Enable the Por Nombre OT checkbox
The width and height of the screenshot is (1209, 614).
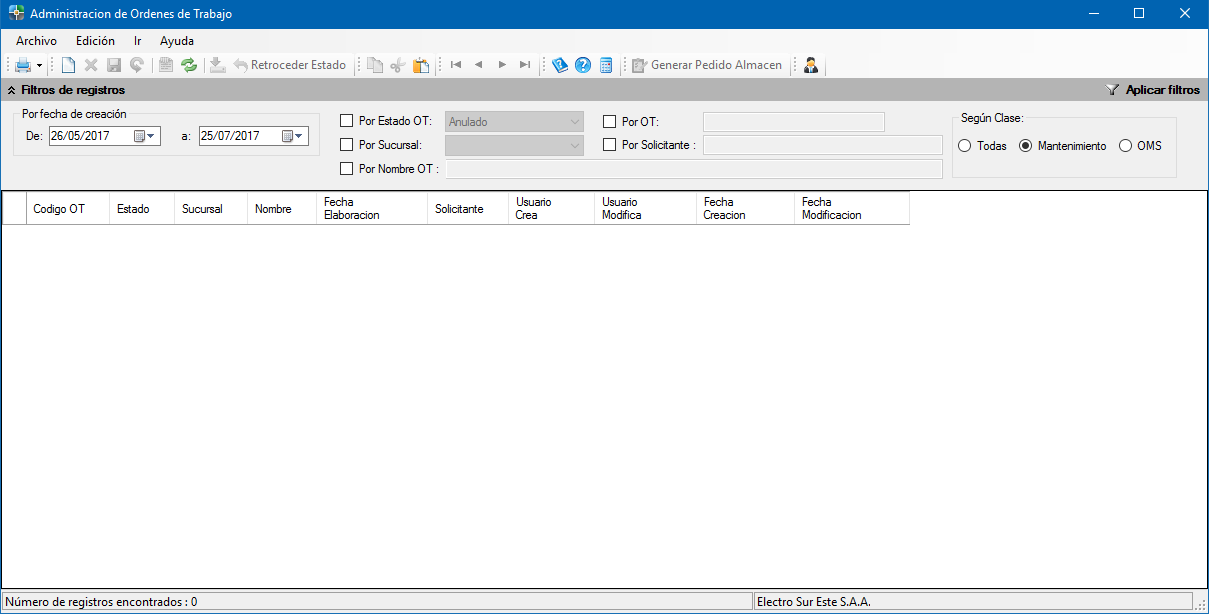click(347, 169)
